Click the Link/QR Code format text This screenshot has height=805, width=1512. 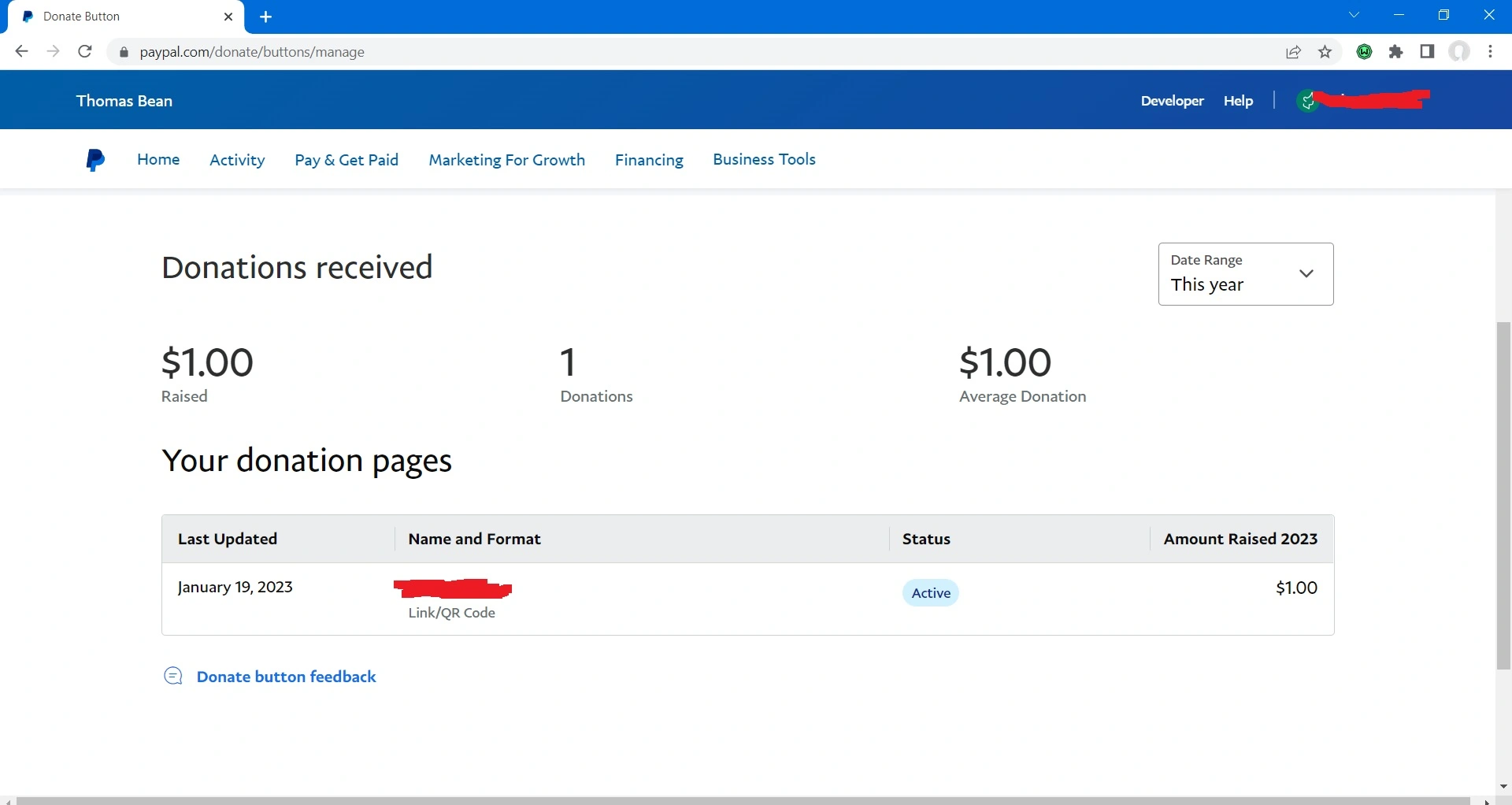click(x=451, y=613)
